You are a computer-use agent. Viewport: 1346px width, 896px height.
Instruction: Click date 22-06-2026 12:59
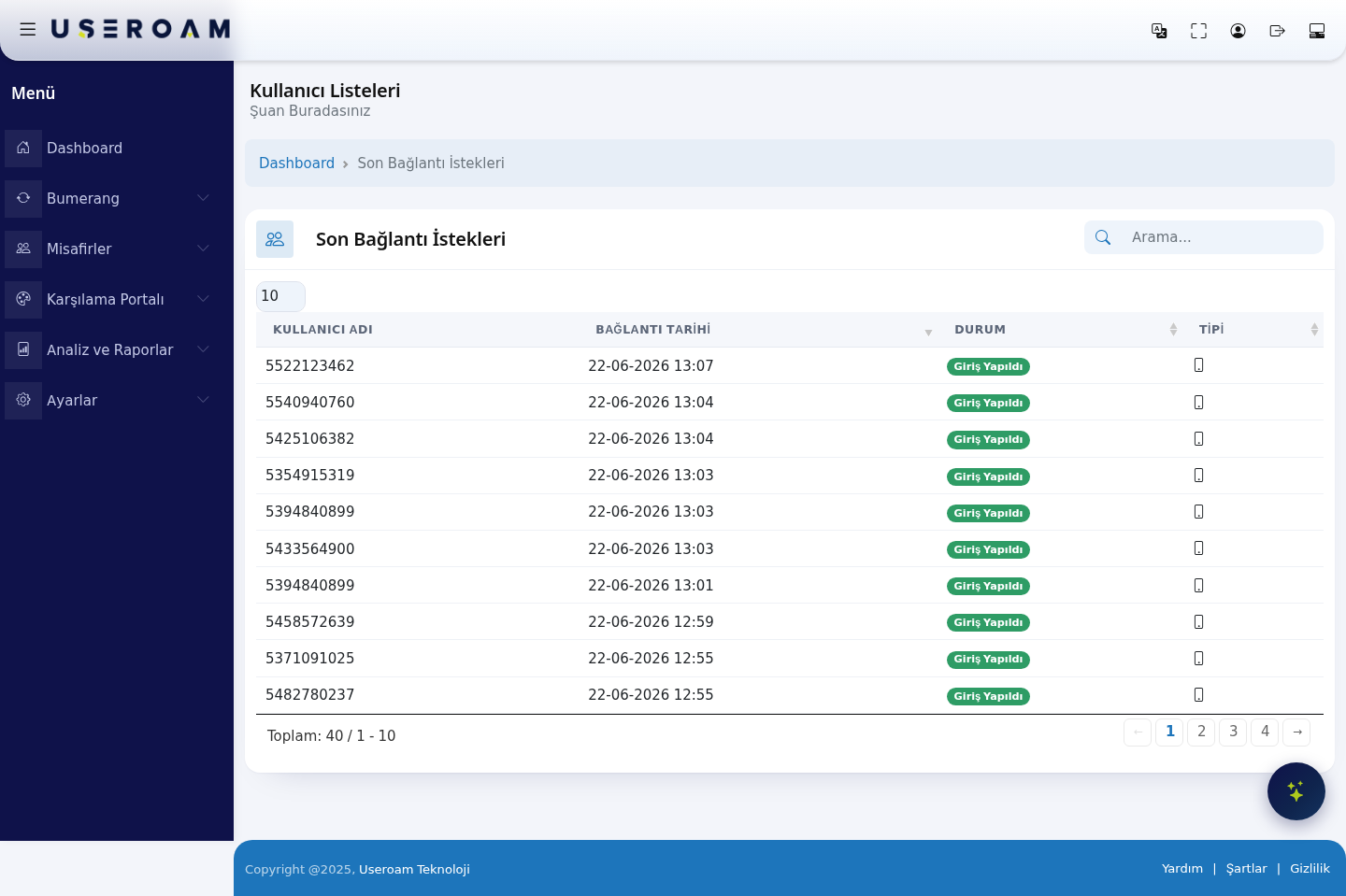pyautogui.click(x=651, y=622)
